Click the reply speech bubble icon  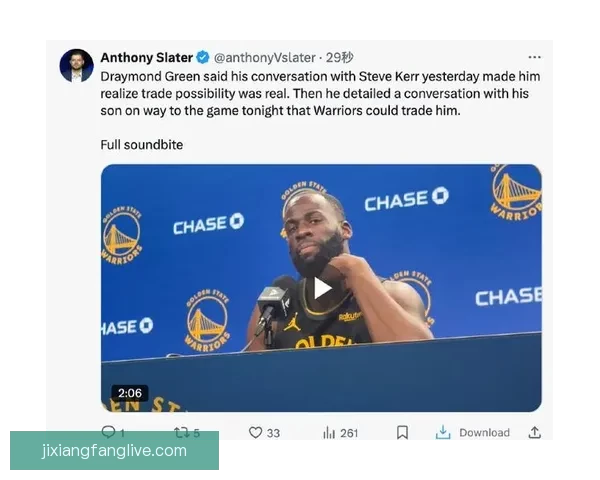tap(108, 429)
